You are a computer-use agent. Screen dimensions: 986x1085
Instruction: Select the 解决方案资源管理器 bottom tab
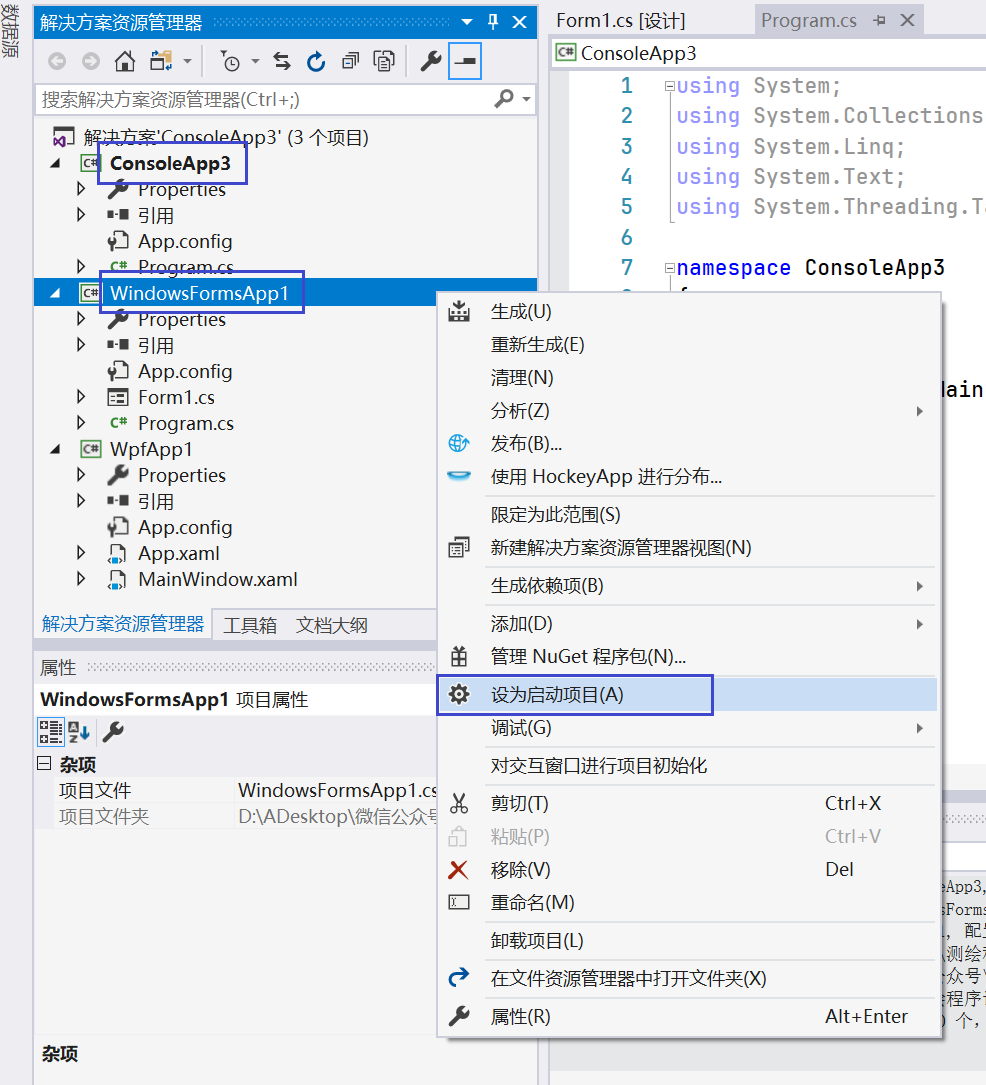click(122, 624)
